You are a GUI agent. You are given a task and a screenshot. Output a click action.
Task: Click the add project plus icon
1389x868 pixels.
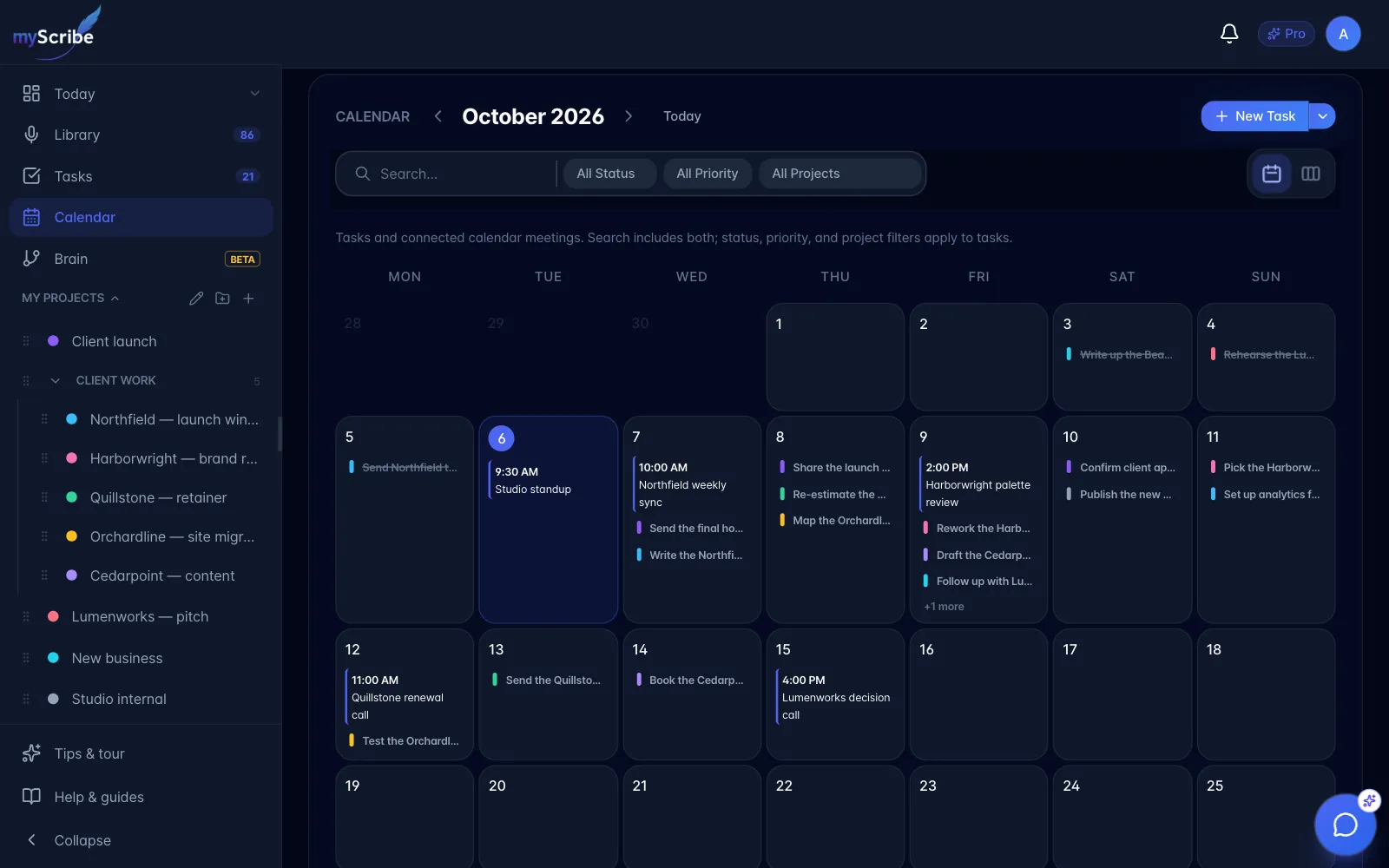pyautogui.click(x=248, y=299)
